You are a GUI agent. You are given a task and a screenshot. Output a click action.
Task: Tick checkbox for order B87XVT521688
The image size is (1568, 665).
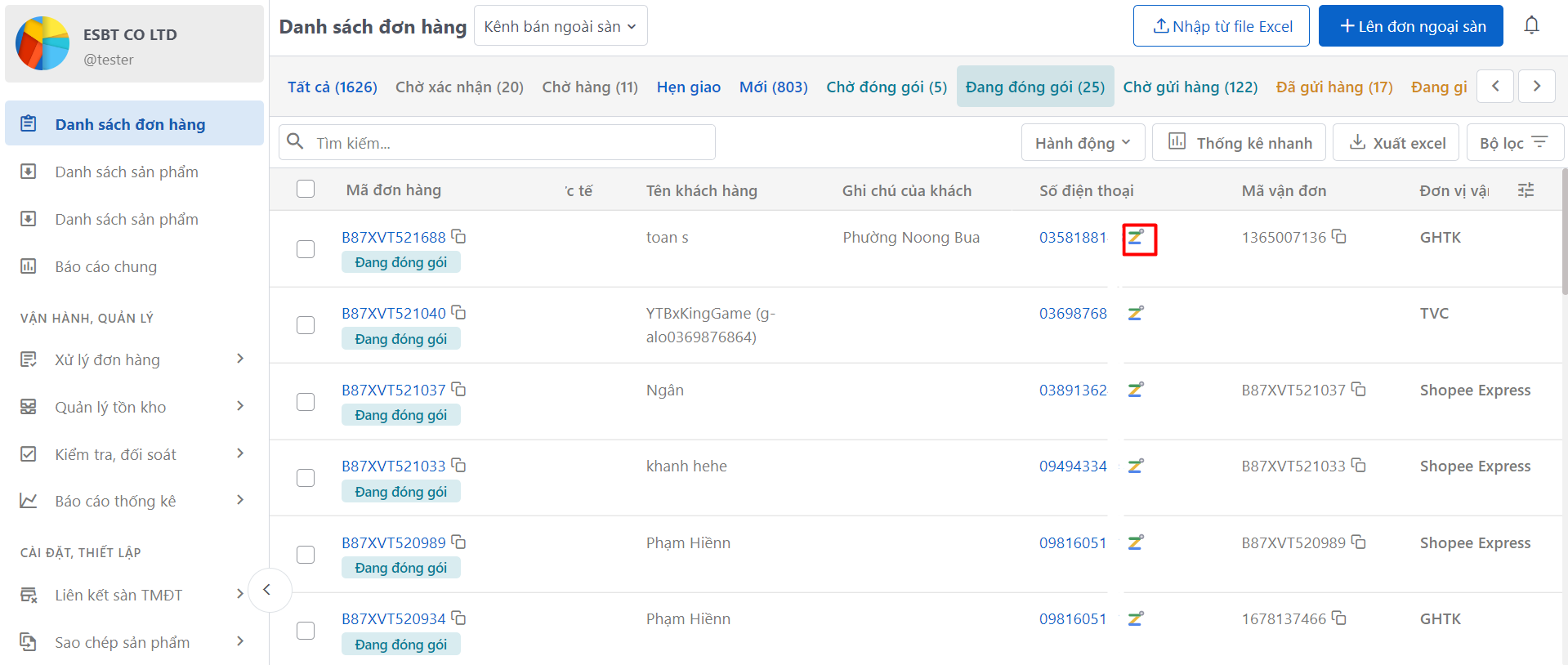306,249
